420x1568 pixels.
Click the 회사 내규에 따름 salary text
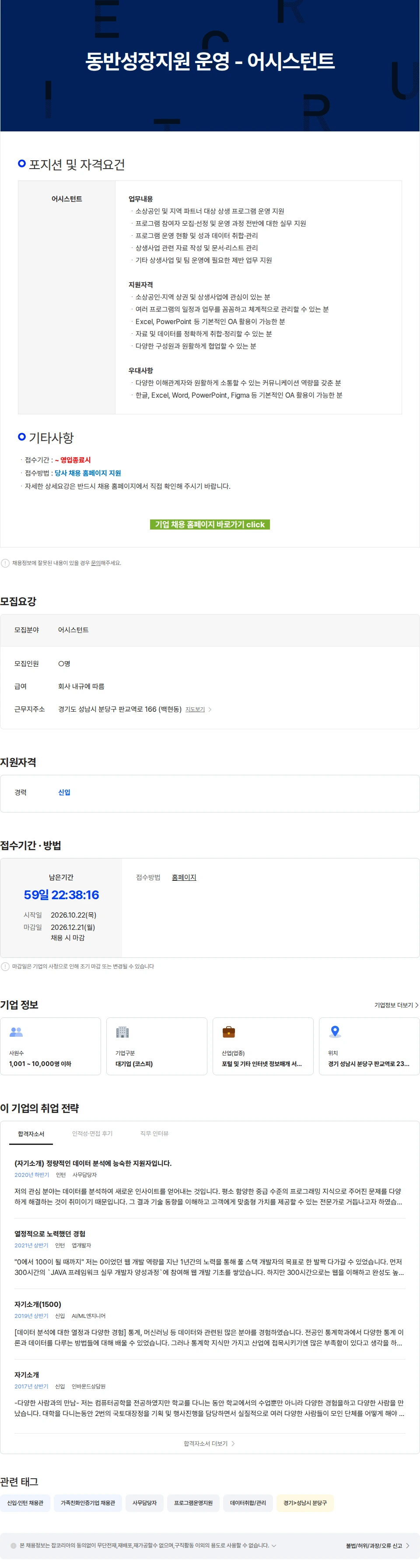(x=81, y=687)
